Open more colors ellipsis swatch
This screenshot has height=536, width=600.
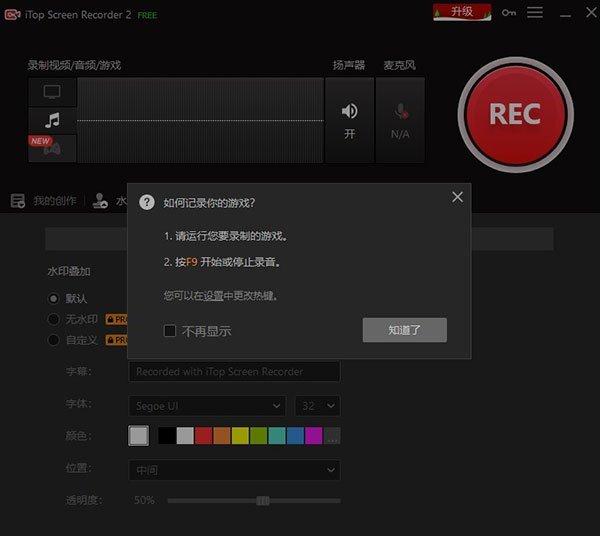(x=332, y=436)
